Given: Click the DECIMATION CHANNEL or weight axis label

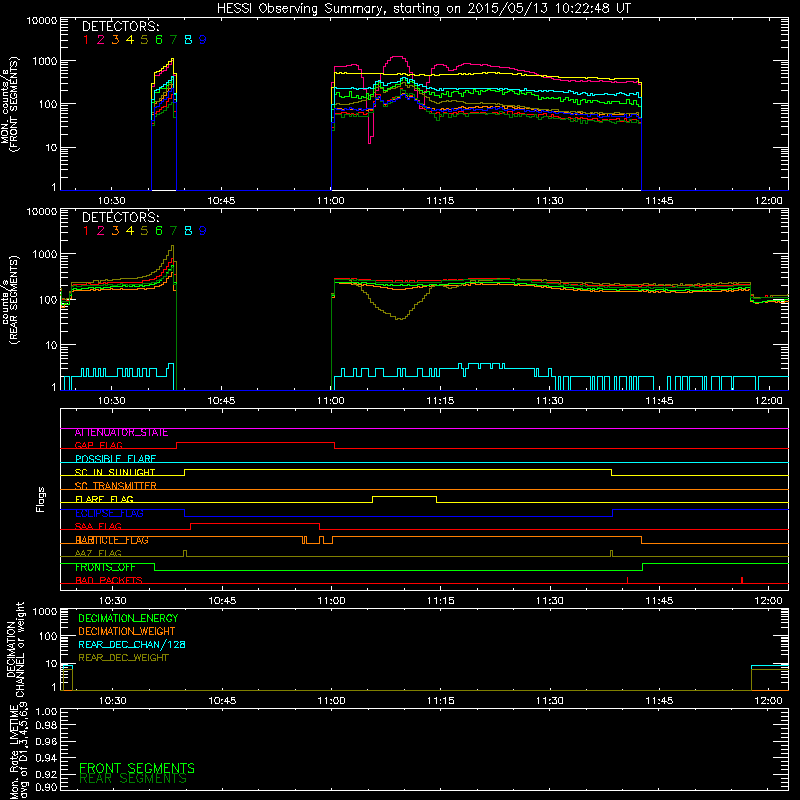Looking at the screenshot, I should click(x=15, y=649).
